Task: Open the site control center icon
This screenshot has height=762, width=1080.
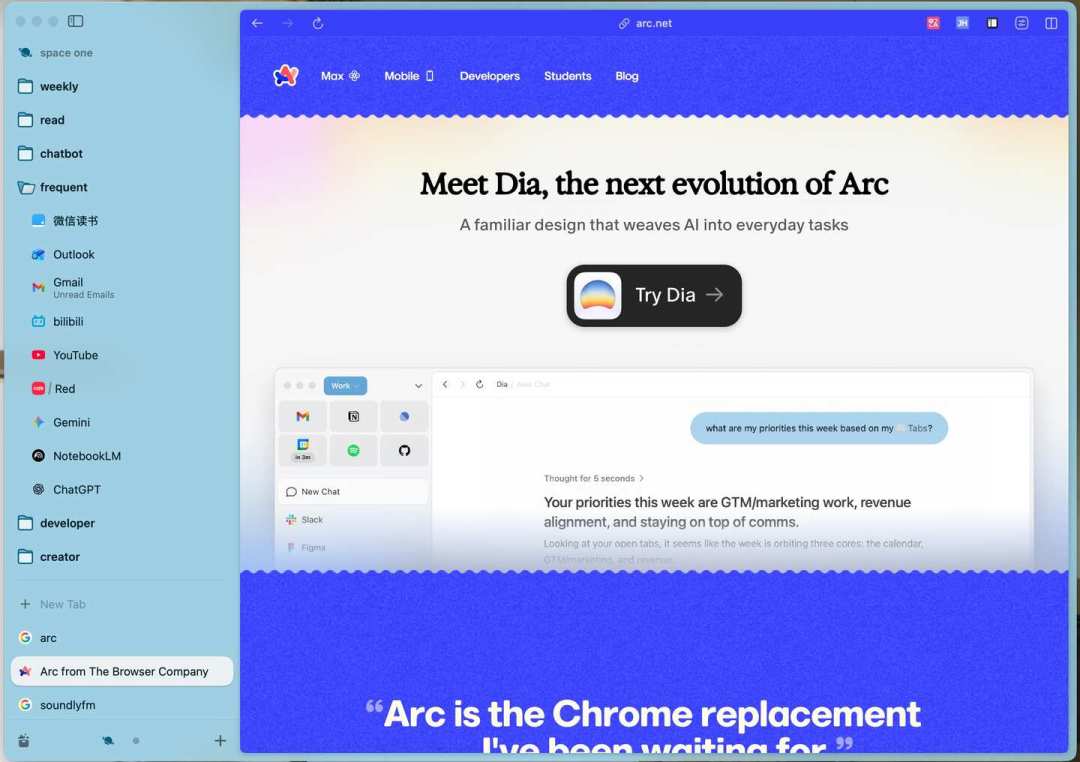Action: [x=1021, y=23]
